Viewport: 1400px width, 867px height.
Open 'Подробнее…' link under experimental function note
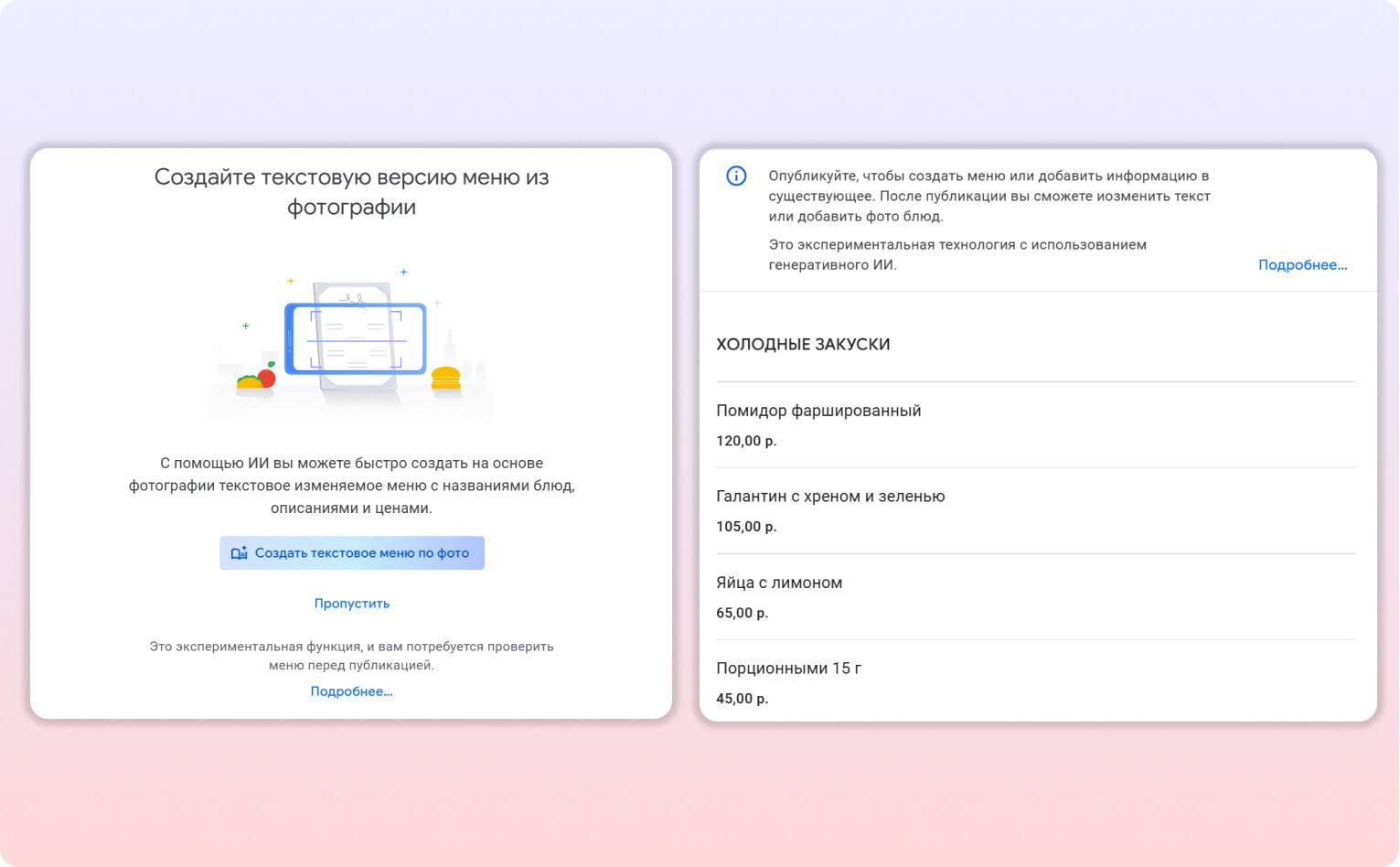(x=351, y=691)
